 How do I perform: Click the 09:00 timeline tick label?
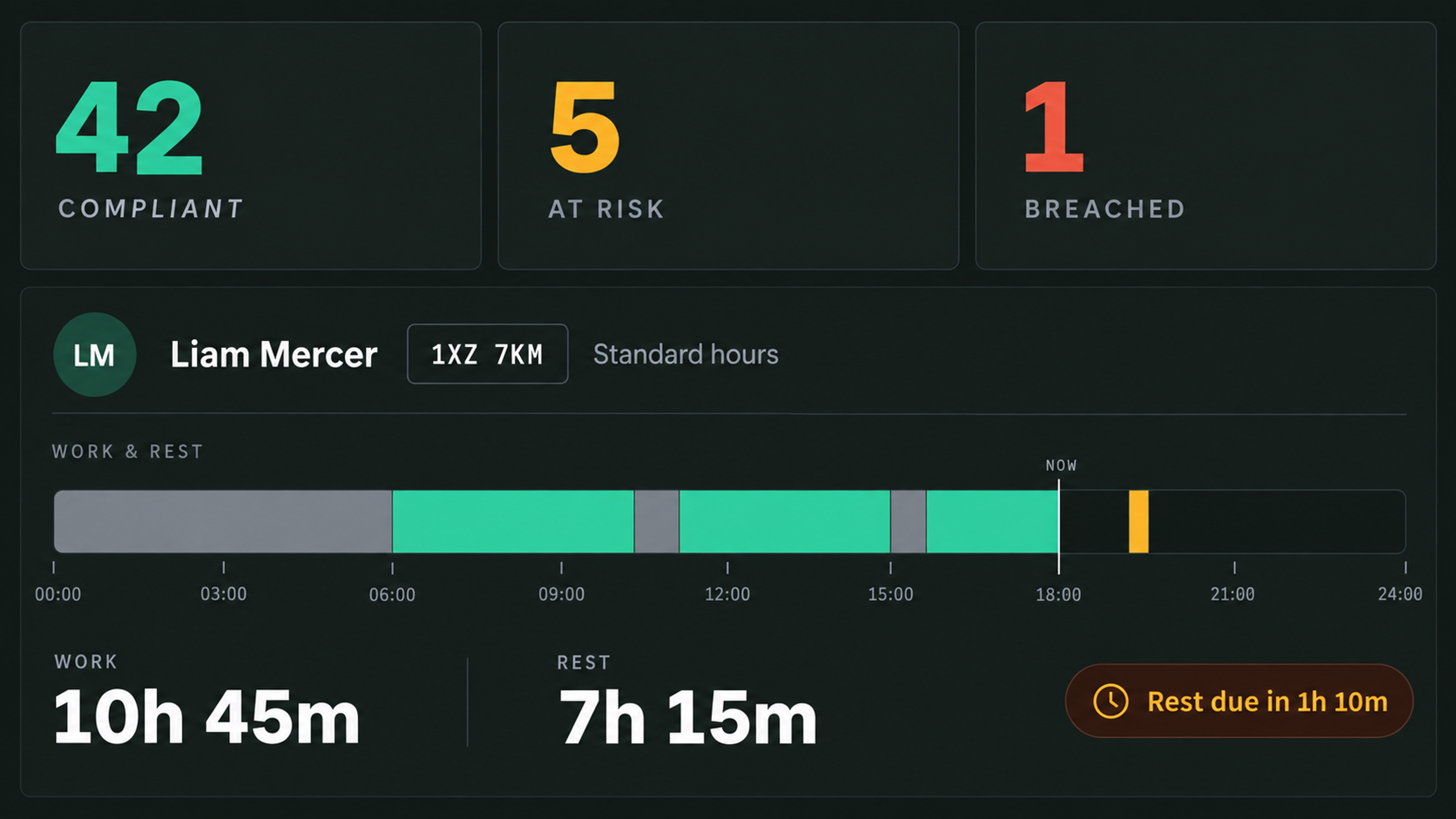pyautogui.click(x=561, y=594)
